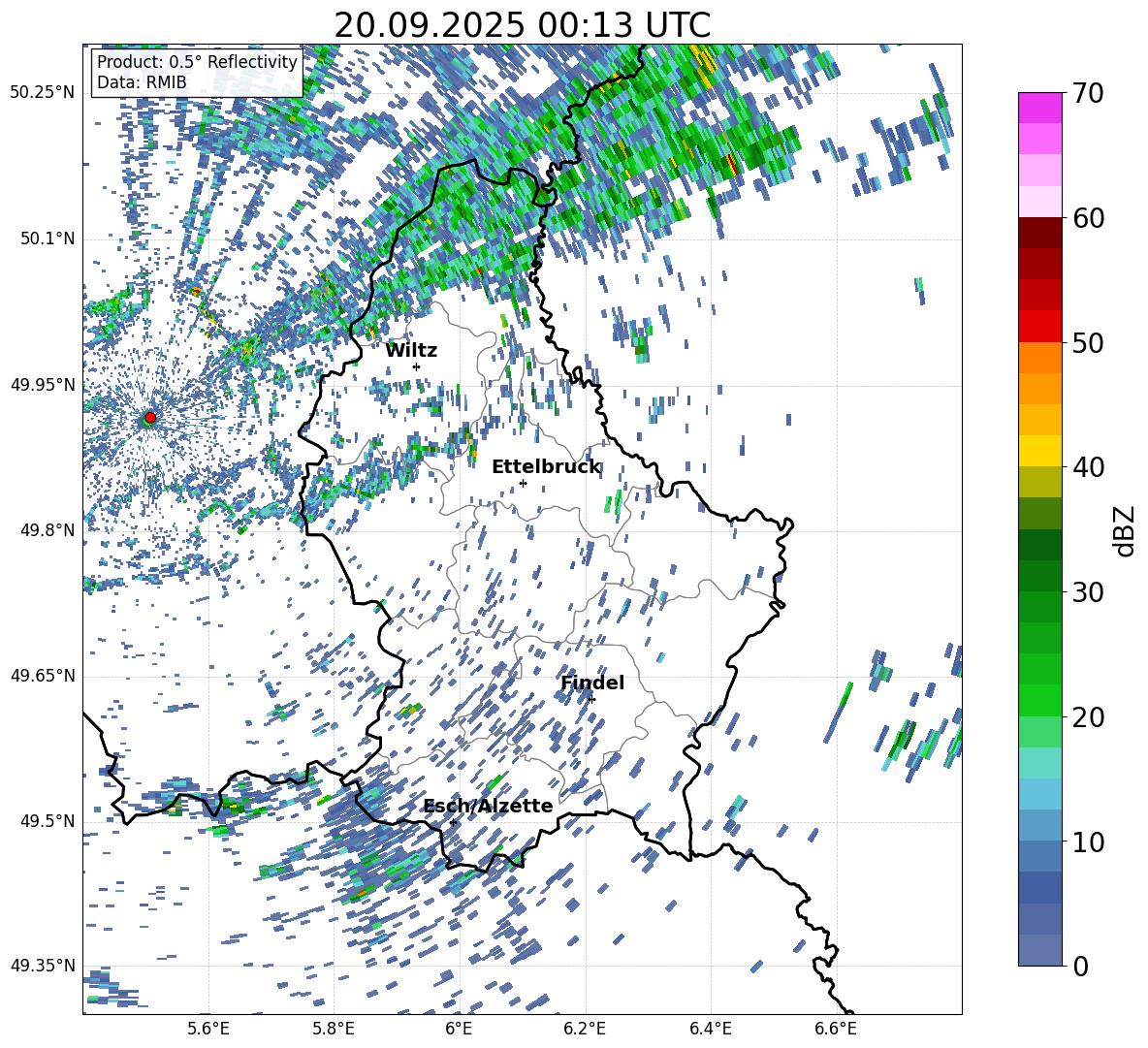The image size is (1148, 1048).
Task: Click the magenta top colorbar segment
Action: click(x=1039, y=108)
